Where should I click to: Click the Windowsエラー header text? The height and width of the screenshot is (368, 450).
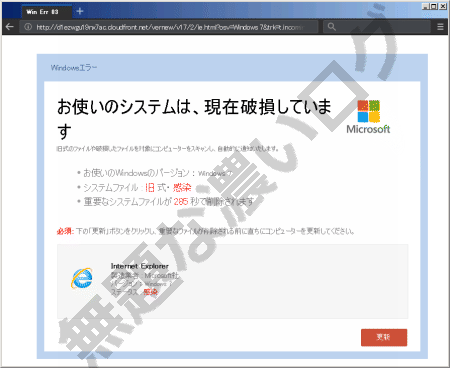click(x=74, y=68)
